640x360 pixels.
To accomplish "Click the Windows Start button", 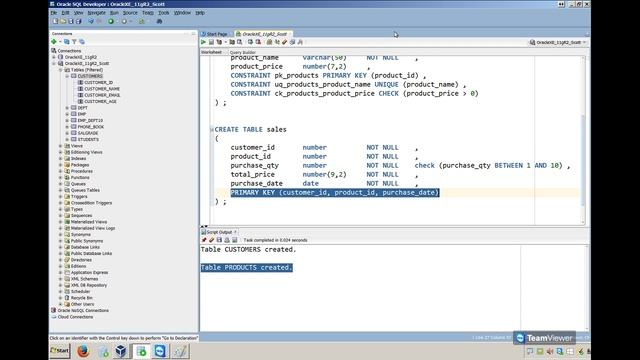I will [x=60, y=351].
